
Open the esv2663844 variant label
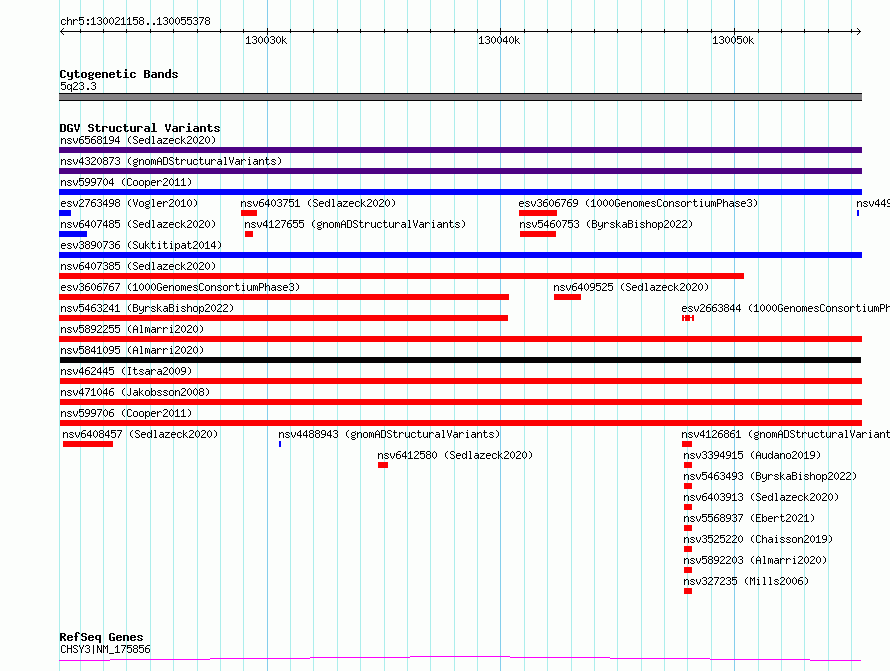785,308
